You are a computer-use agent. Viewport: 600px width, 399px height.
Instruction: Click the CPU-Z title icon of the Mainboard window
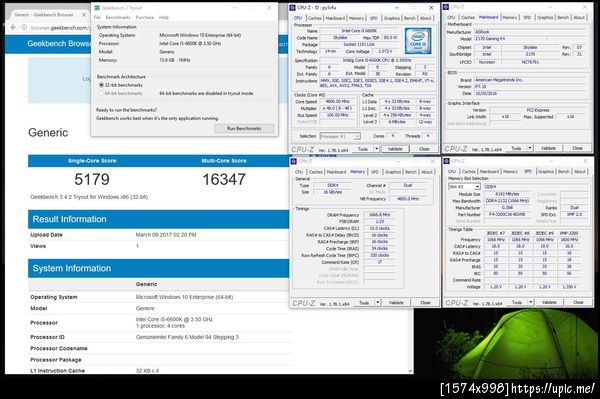point(446,7)
